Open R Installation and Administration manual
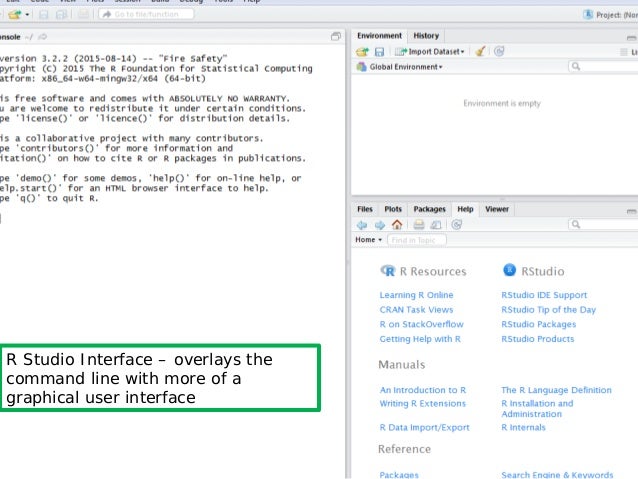The image size is (638, 479). (x=537, y=409)
